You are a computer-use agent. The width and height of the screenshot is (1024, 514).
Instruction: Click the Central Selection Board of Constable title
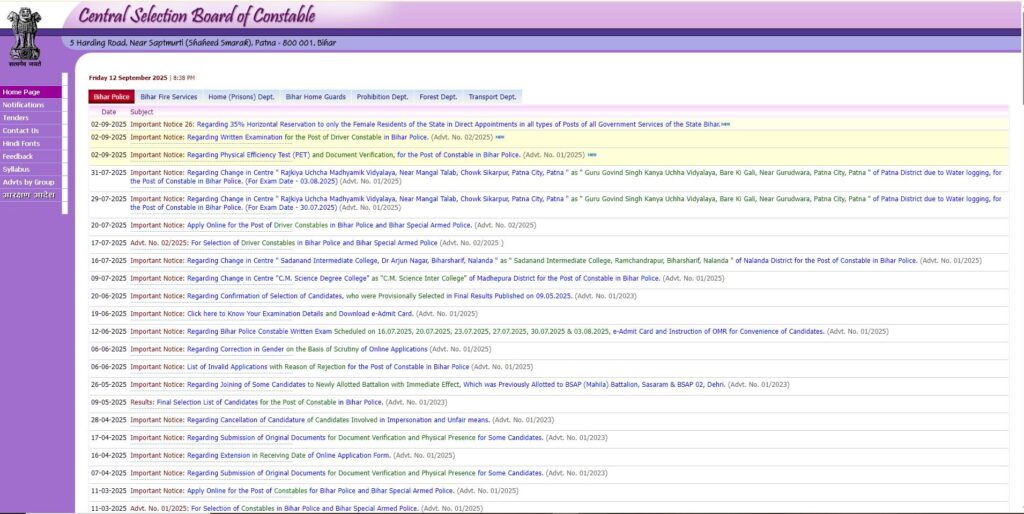coord(196,16)
